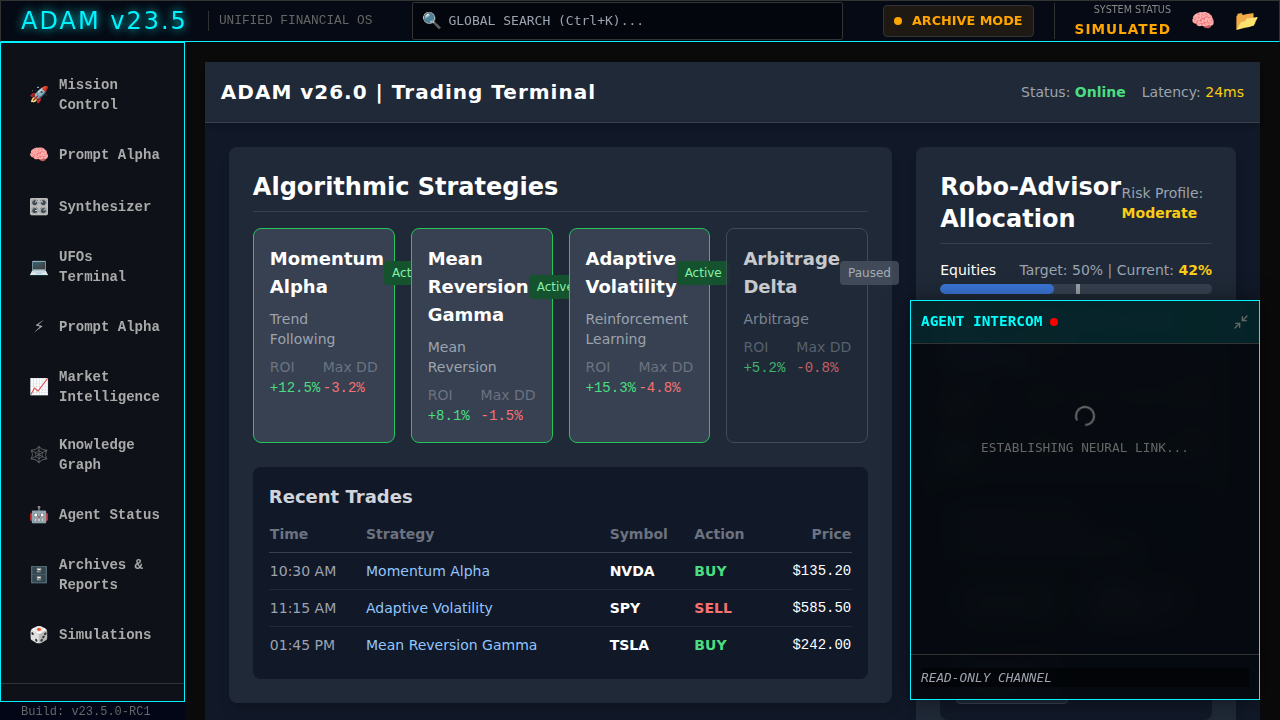
Task: Click the chart icon for Market Intelligence
Action: click(39, 387)
